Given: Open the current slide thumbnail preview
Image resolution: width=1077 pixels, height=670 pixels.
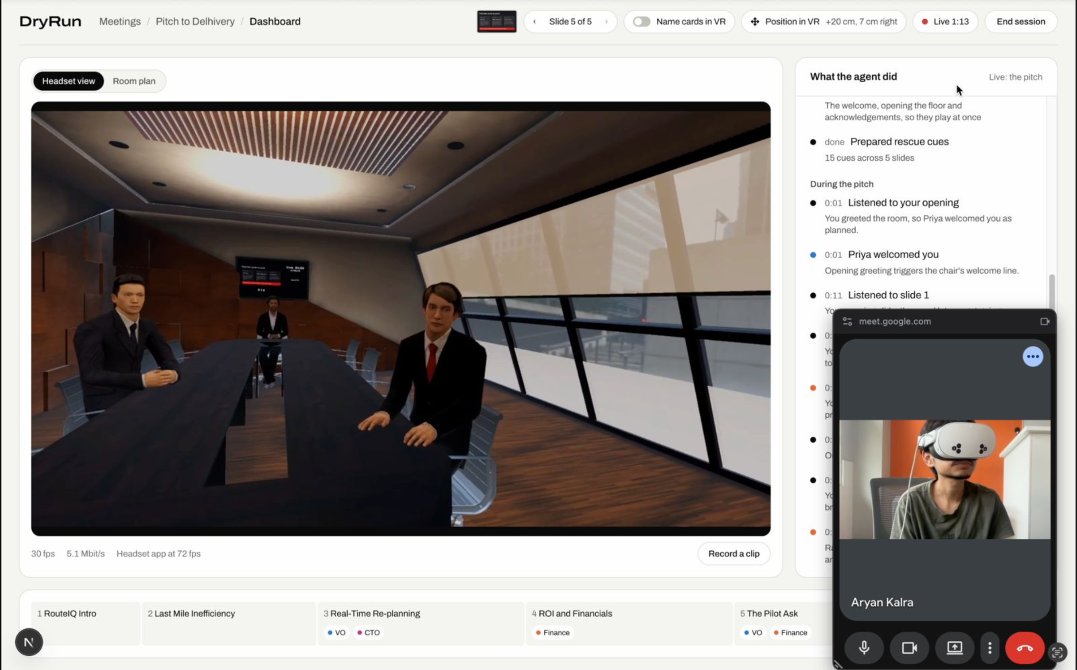Looking at the screenshot, I should (497, 21).
